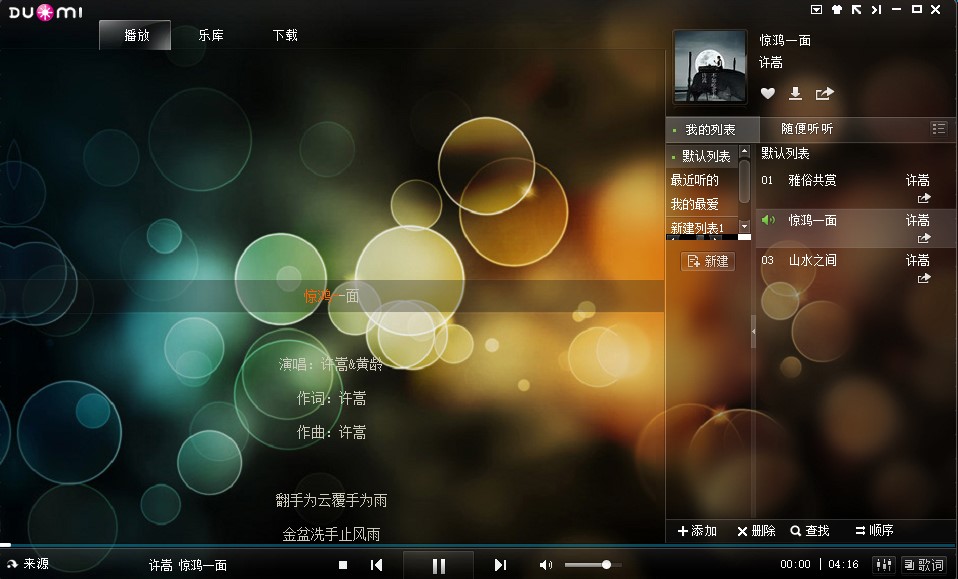Open the 最近听的 playlist
Screen dimensions: 958x579
point(695,180)
